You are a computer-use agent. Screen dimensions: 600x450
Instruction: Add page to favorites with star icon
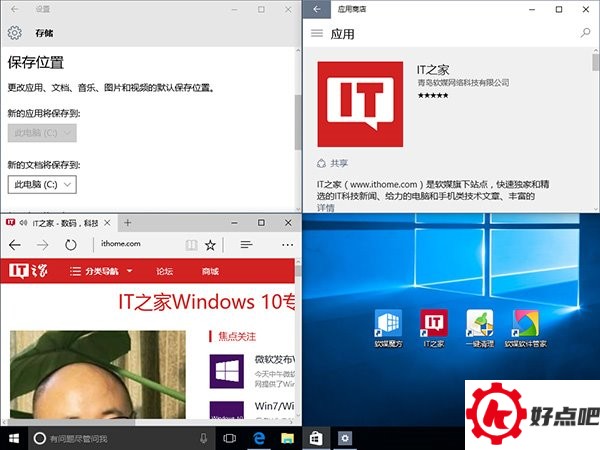tap(210, 244)
